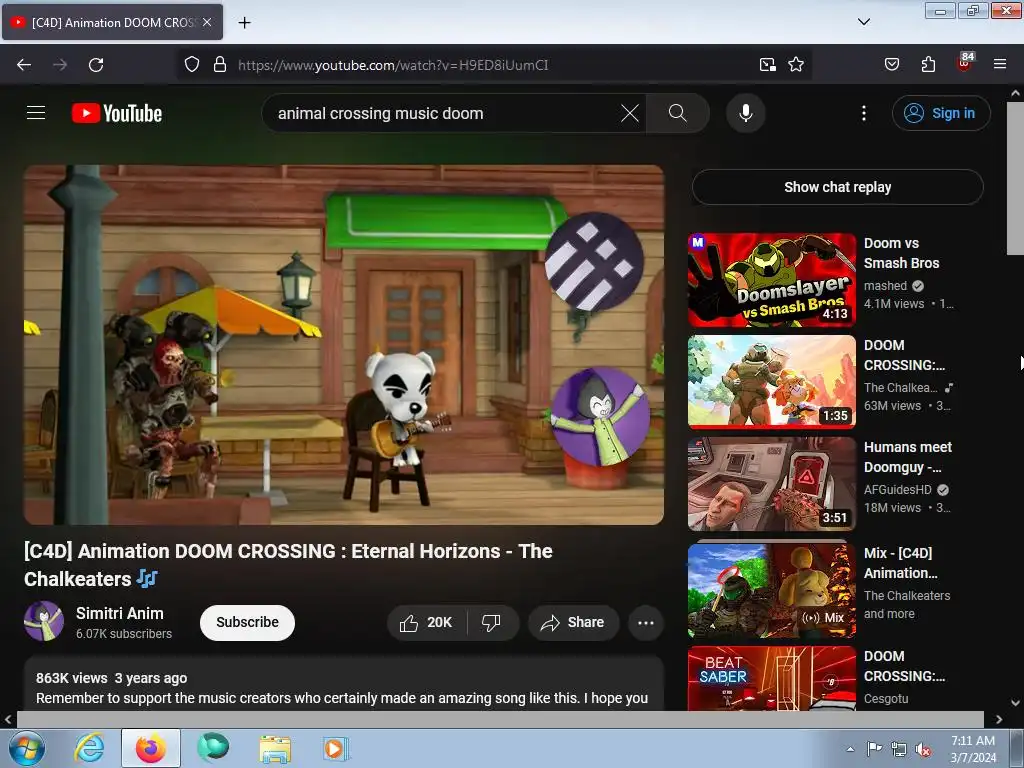1024x768 pixels.
Task: Open File Explorer folder on taskbar
Action: click(275, 748)
